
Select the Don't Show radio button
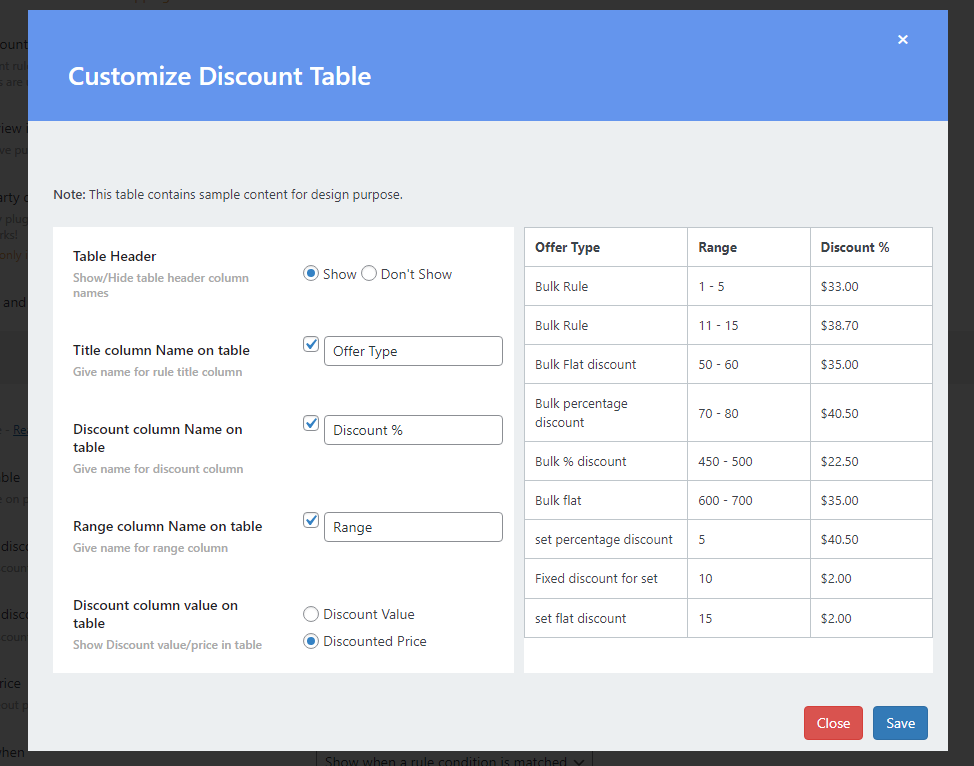coord(369,273)
